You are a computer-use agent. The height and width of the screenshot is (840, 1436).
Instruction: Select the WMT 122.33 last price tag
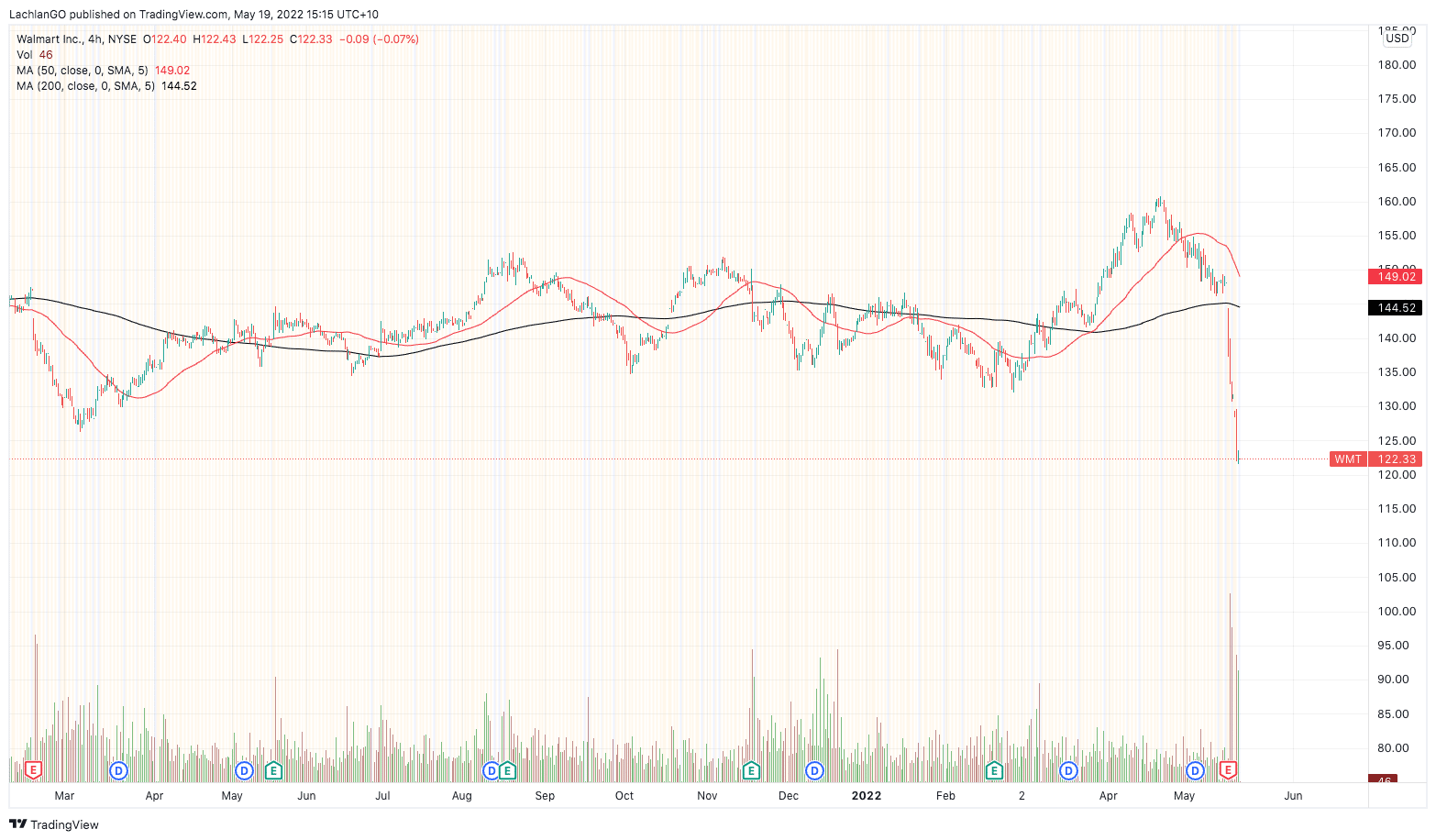(1375, 459)
